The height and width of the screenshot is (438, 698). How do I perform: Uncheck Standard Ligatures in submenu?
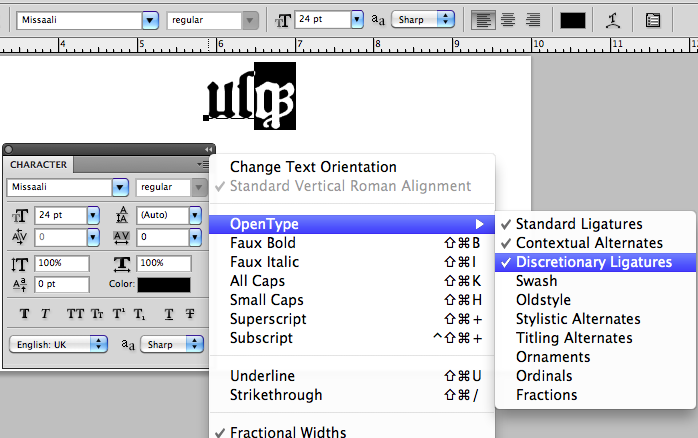(579, 224)
